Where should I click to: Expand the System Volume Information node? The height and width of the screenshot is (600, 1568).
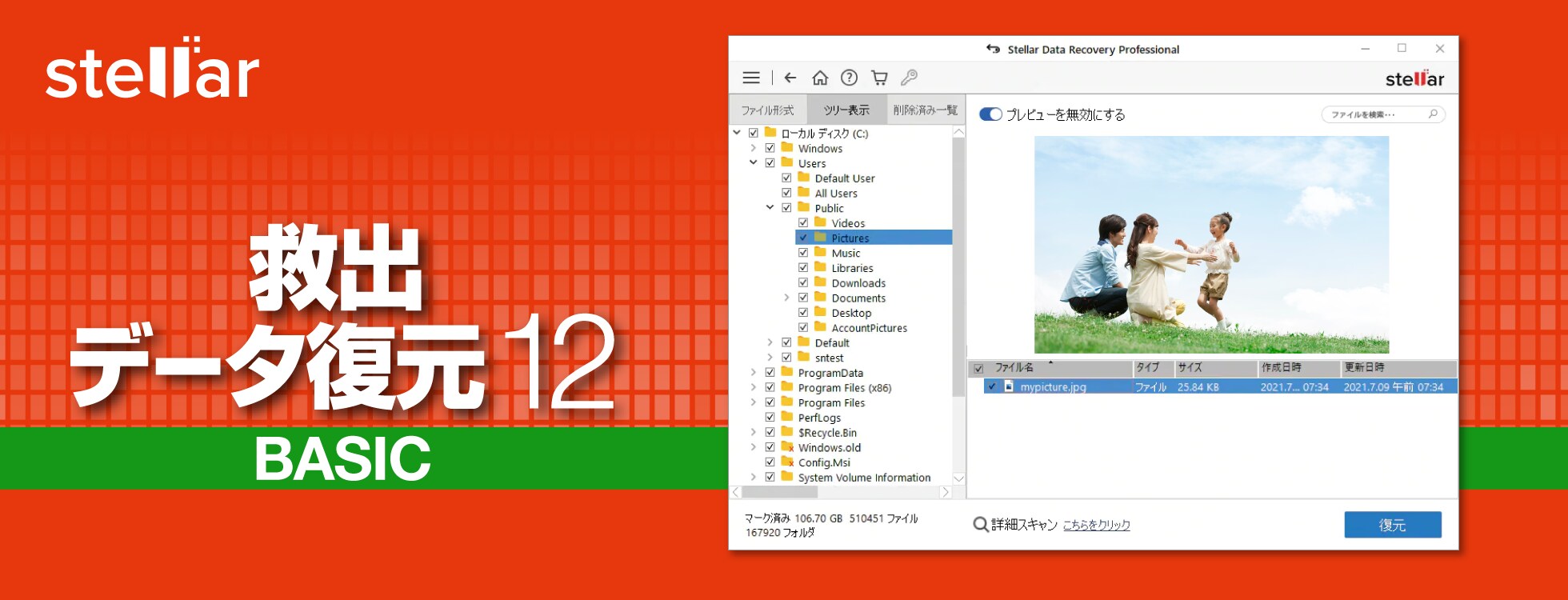click(754, 478)
